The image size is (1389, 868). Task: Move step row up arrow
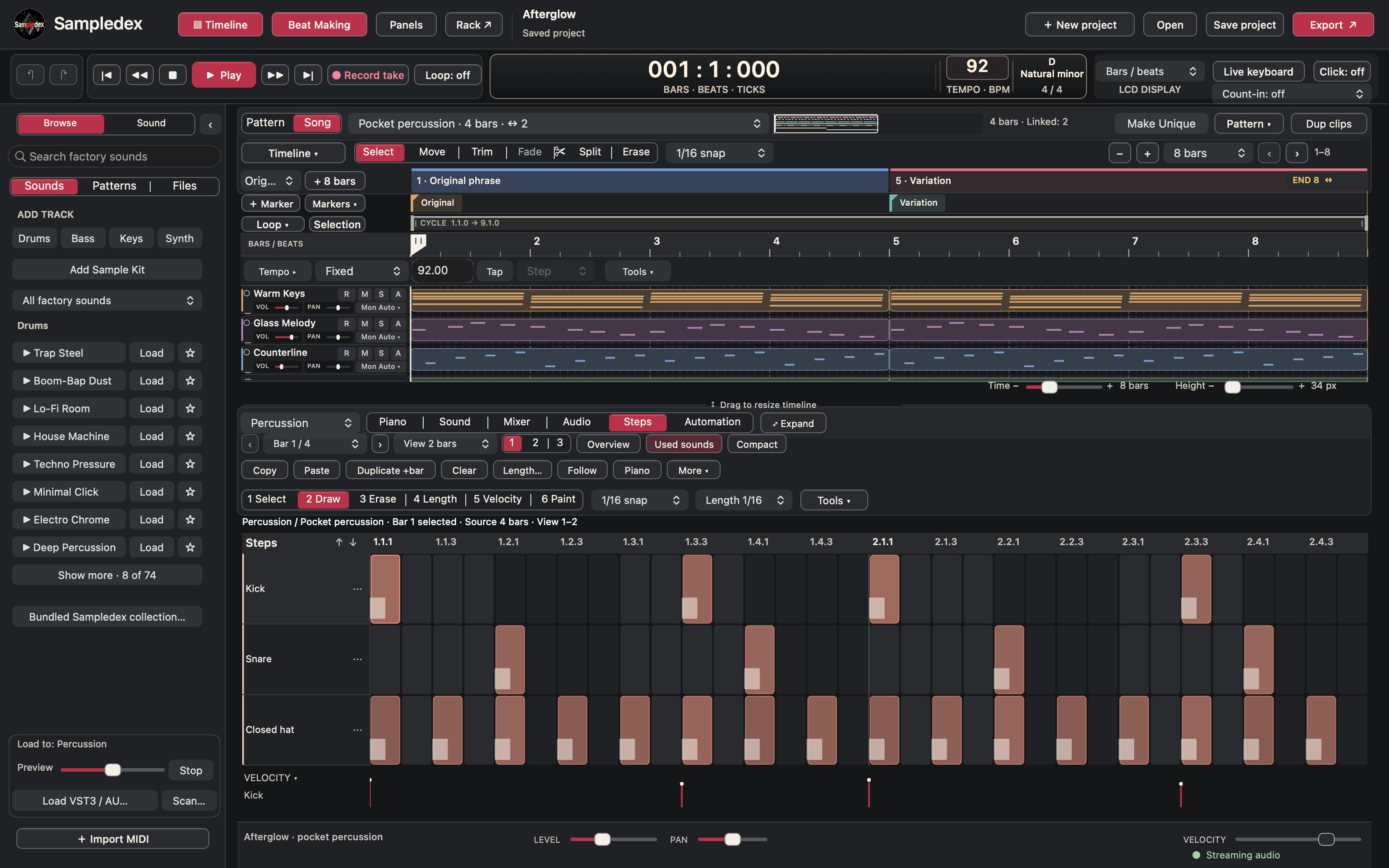(339, 542)
